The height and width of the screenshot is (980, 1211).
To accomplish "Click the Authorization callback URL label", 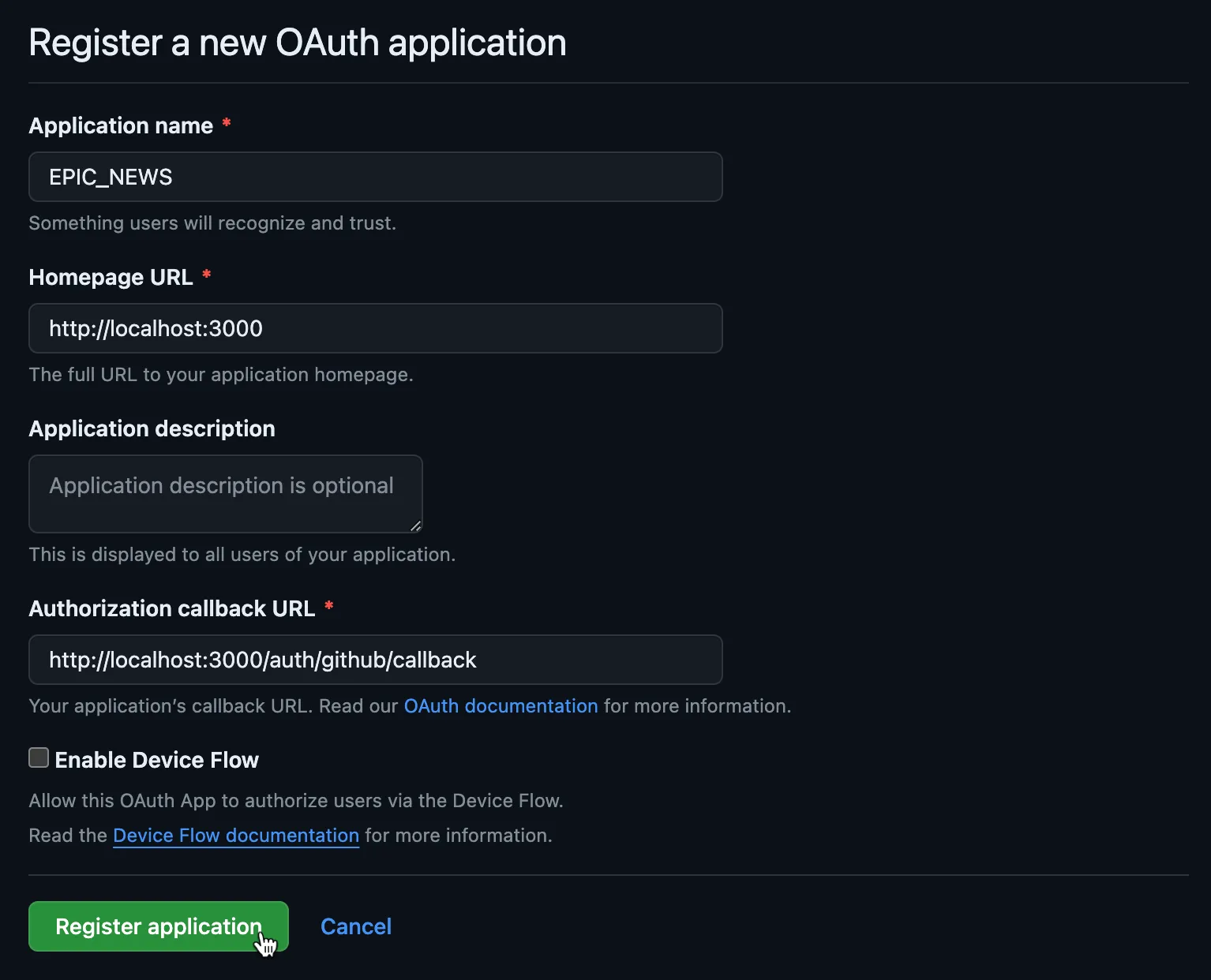I will click(x=172, y=608).
